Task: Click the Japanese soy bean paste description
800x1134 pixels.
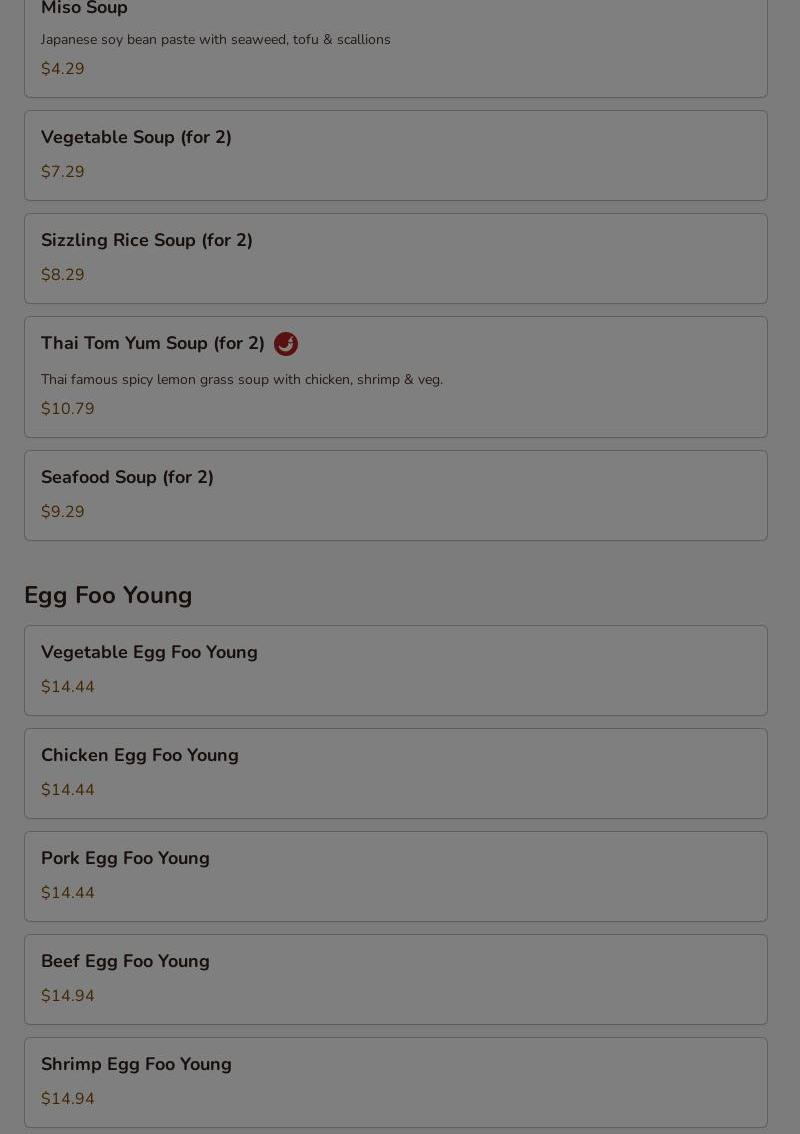Action: point(216,40)
